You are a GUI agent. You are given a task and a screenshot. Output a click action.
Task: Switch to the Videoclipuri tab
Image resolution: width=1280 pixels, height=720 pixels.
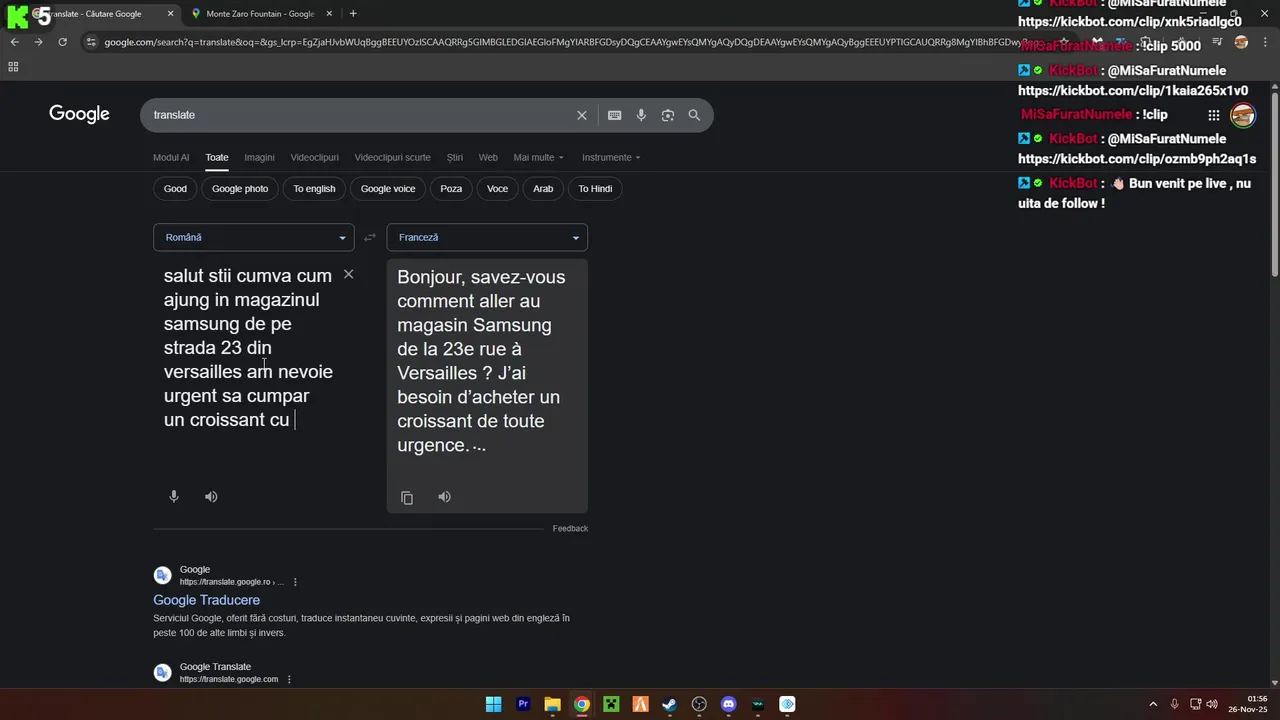click(x=314, y=157)
